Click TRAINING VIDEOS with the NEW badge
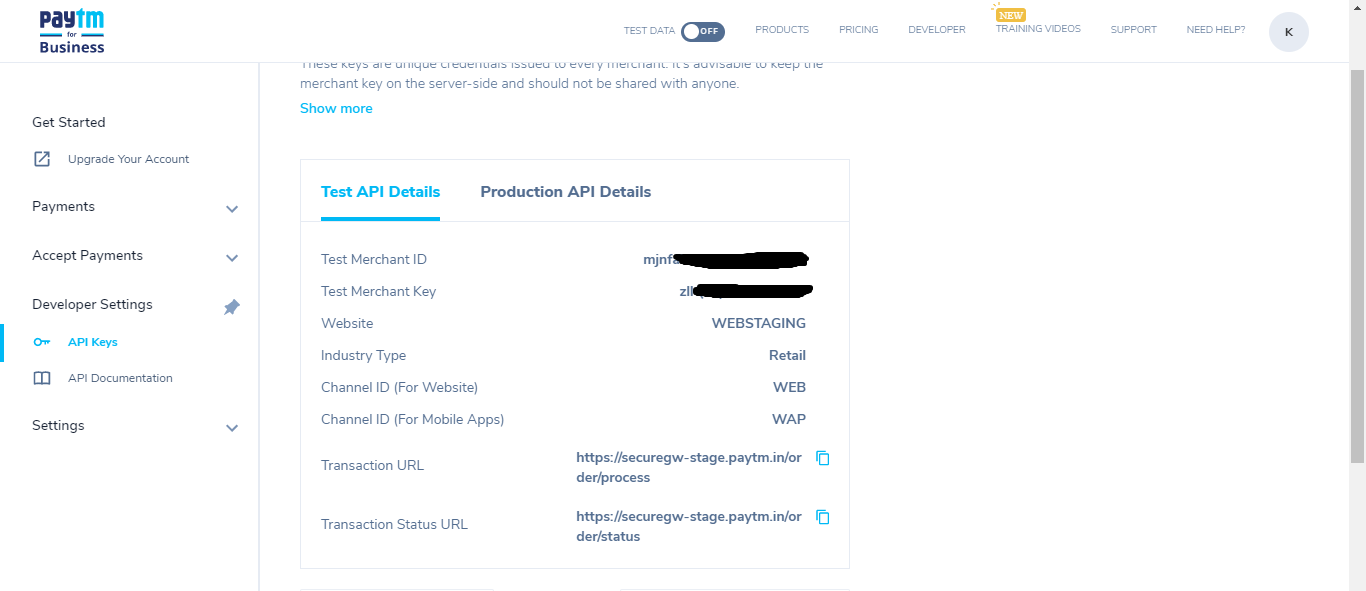 [1037, 28]
